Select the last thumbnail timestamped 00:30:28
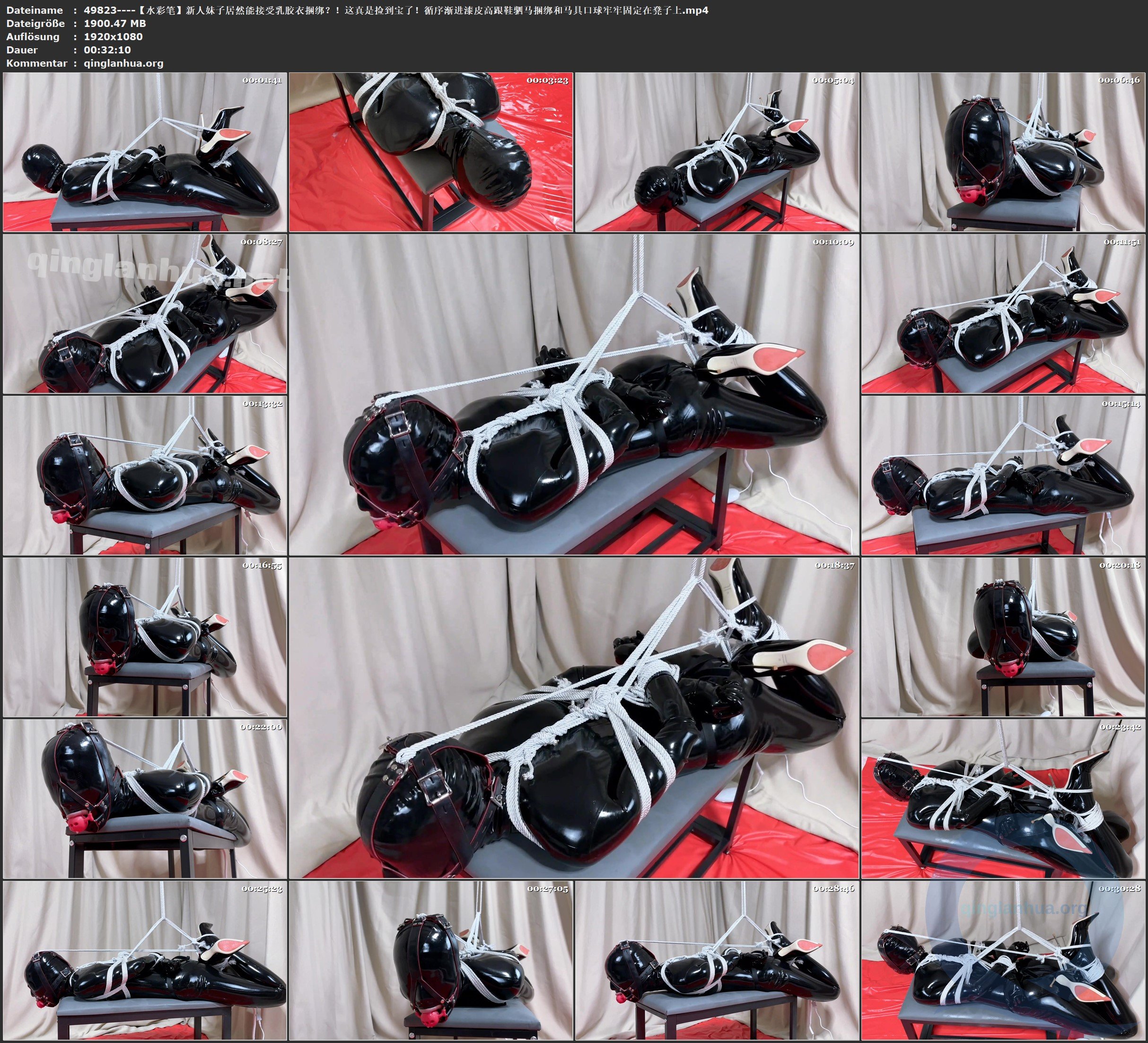The height and width of the screenshot is (1043, 1148). (x=1003, y=960)
